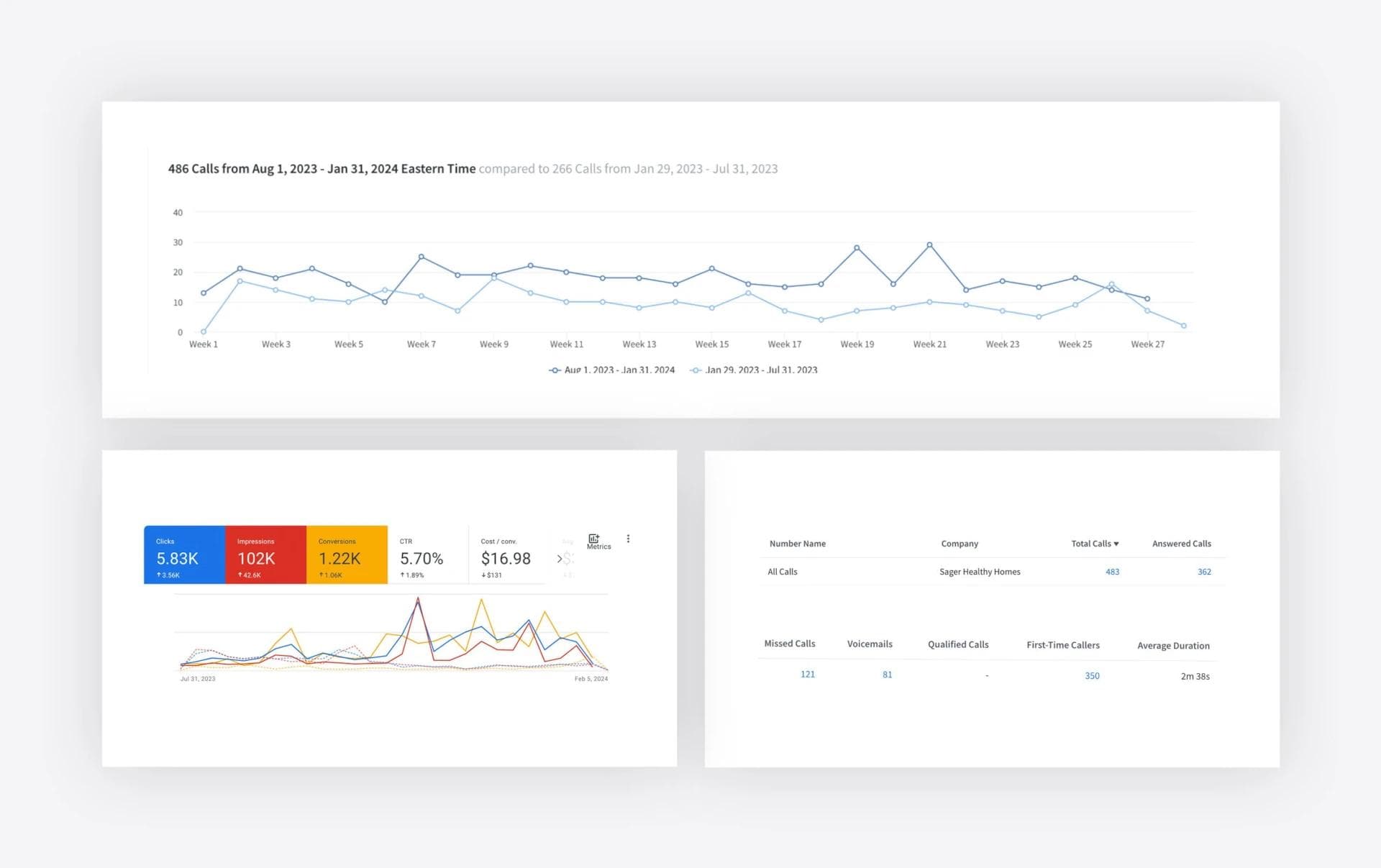
Task: Click the Answered Calls column header
Action: click(1181, 544)
